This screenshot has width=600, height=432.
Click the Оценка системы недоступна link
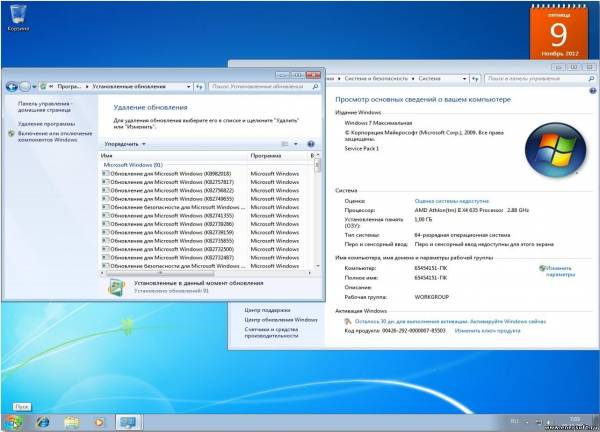pyautogui.click(x=452, y=201)
